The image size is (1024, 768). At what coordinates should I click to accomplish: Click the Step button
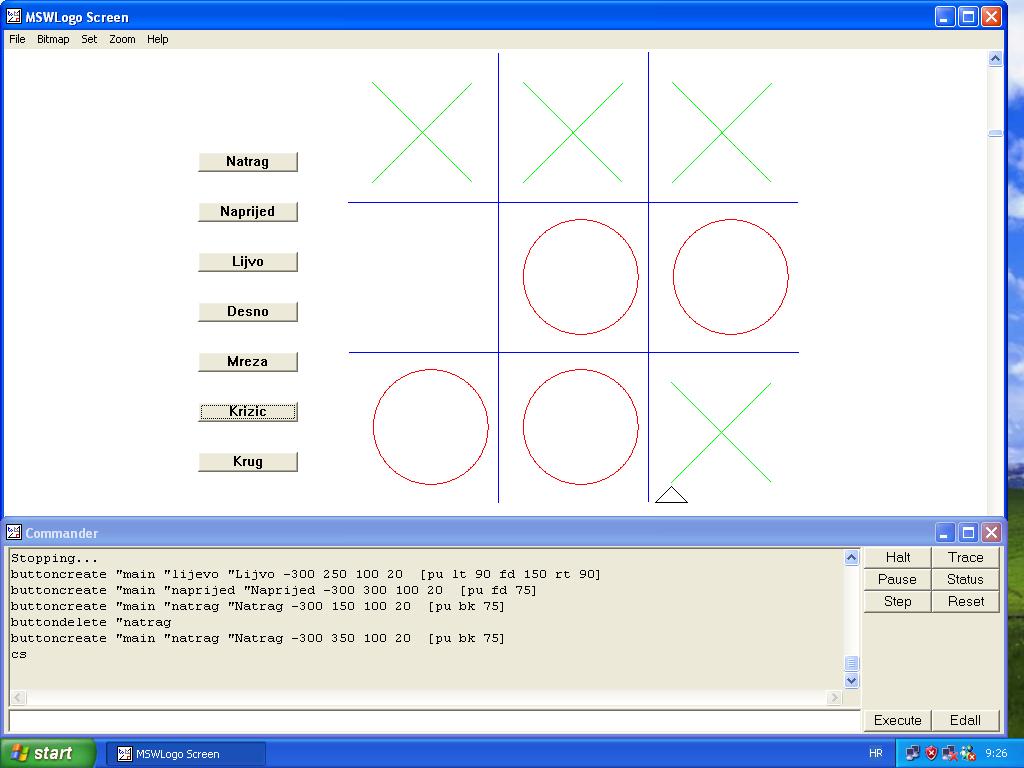click(897, 601)
